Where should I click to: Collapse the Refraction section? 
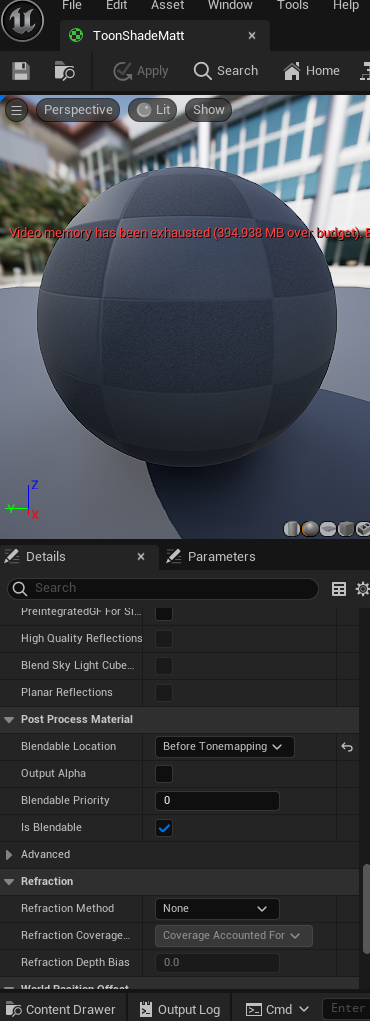(9, 882)
